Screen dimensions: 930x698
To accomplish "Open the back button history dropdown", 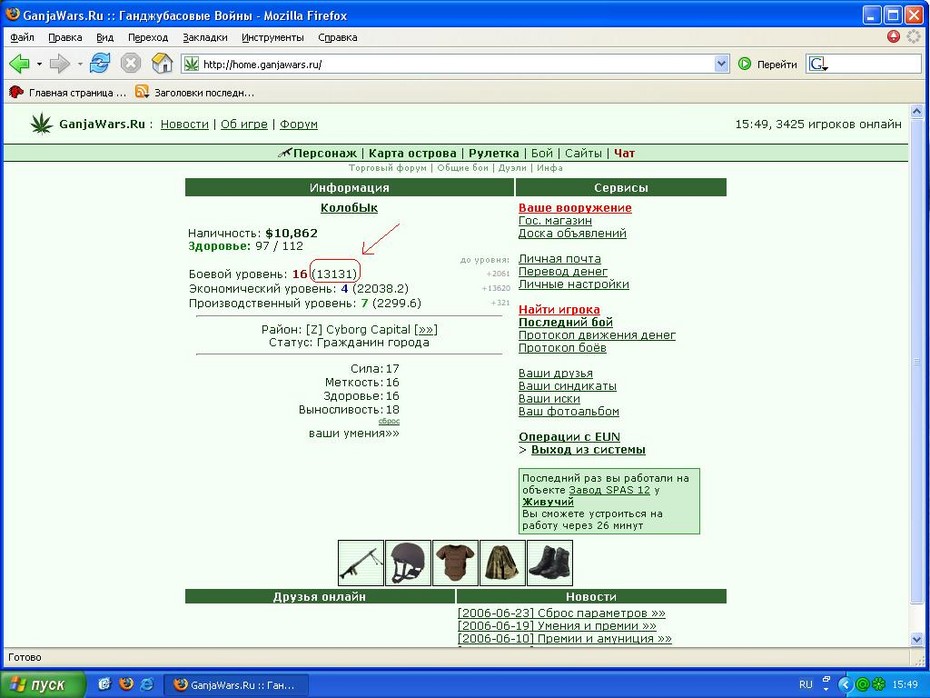I will click(x=39, y=63).
